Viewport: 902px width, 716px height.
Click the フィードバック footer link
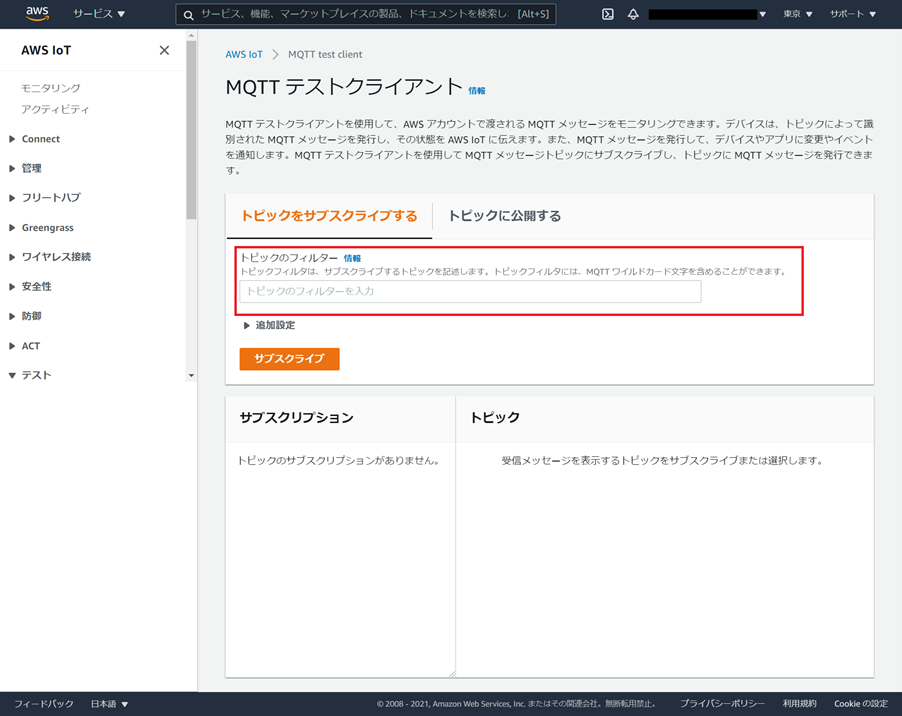click(x=44, y=704)
